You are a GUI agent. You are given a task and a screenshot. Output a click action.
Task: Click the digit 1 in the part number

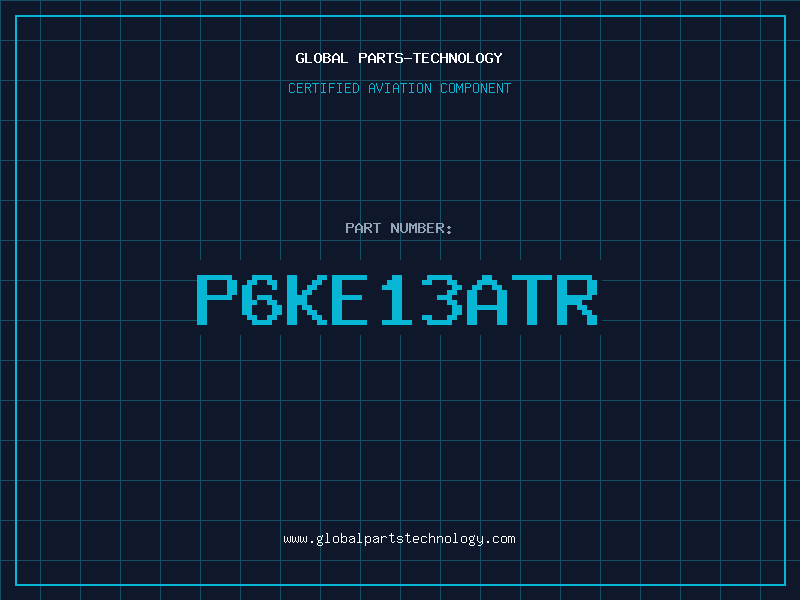tap(396, 300)
